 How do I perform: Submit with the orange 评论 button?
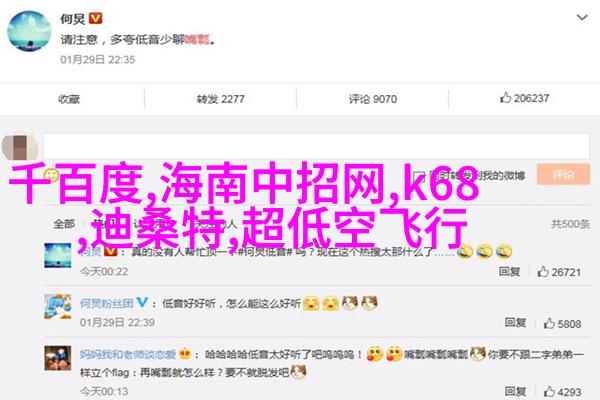[x=563, y=175]
